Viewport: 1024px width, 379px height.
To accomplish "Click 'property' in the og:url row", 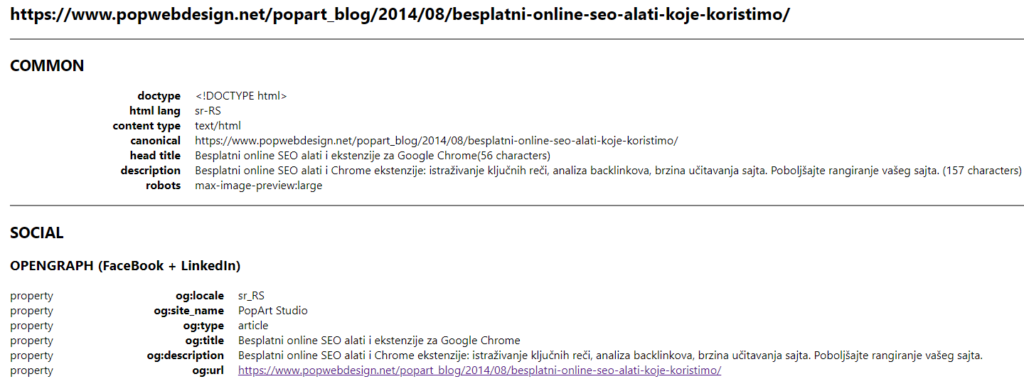I will click(31, 371).
